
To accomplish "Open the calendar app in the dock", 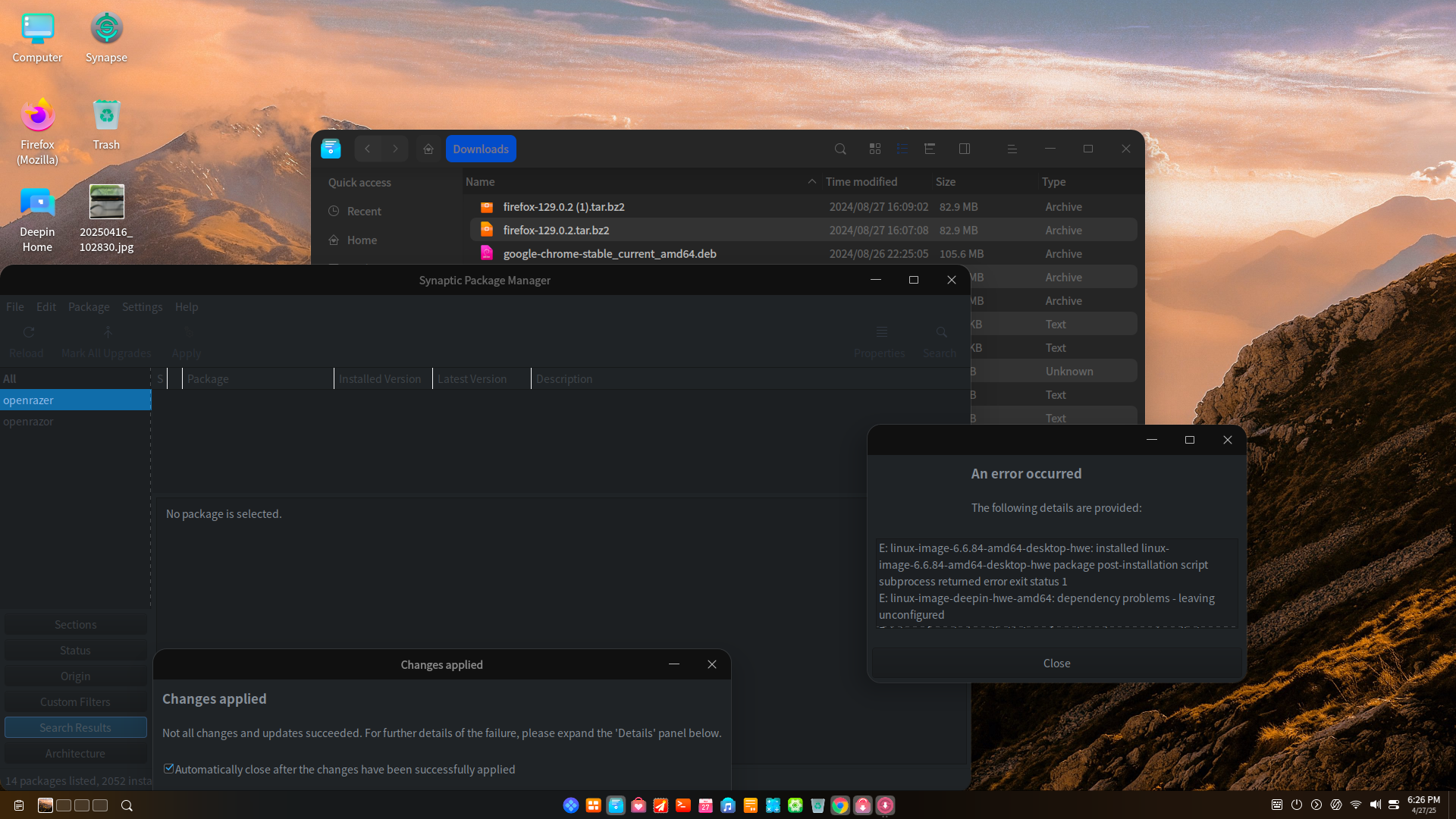I will point(705,805).
